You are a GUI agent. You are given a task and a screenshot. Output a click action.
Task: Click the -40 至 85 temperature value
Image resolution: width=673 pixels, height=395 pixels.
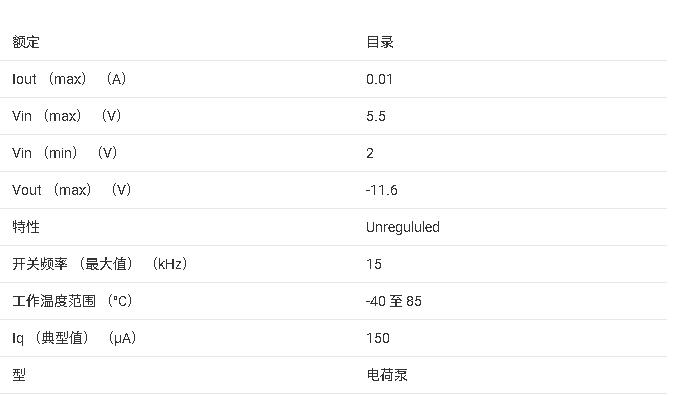coord(394,301)
